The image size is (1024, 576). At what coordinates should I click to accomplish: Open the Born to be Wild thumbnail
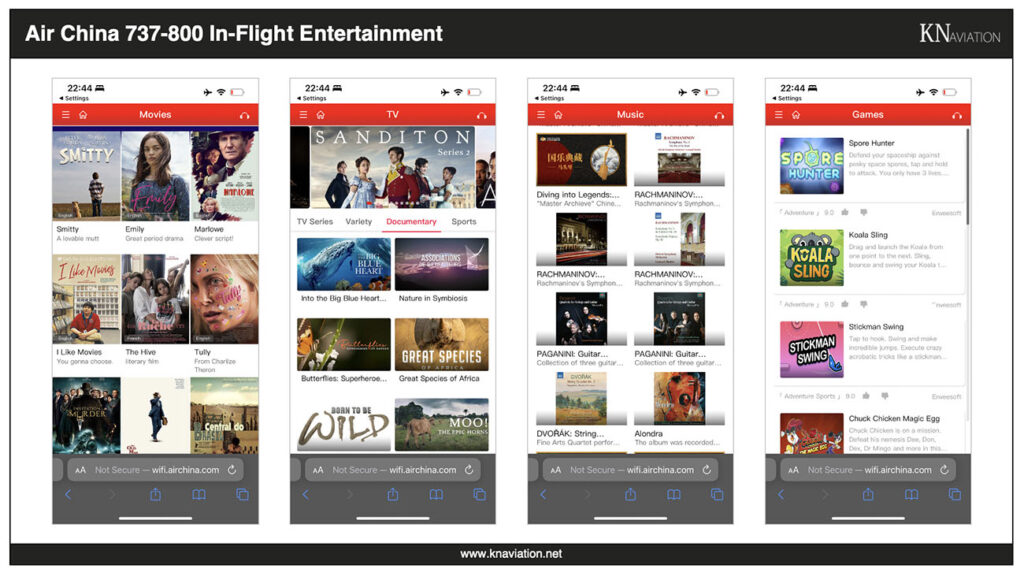pyautogui.click(x=344, y=425)
